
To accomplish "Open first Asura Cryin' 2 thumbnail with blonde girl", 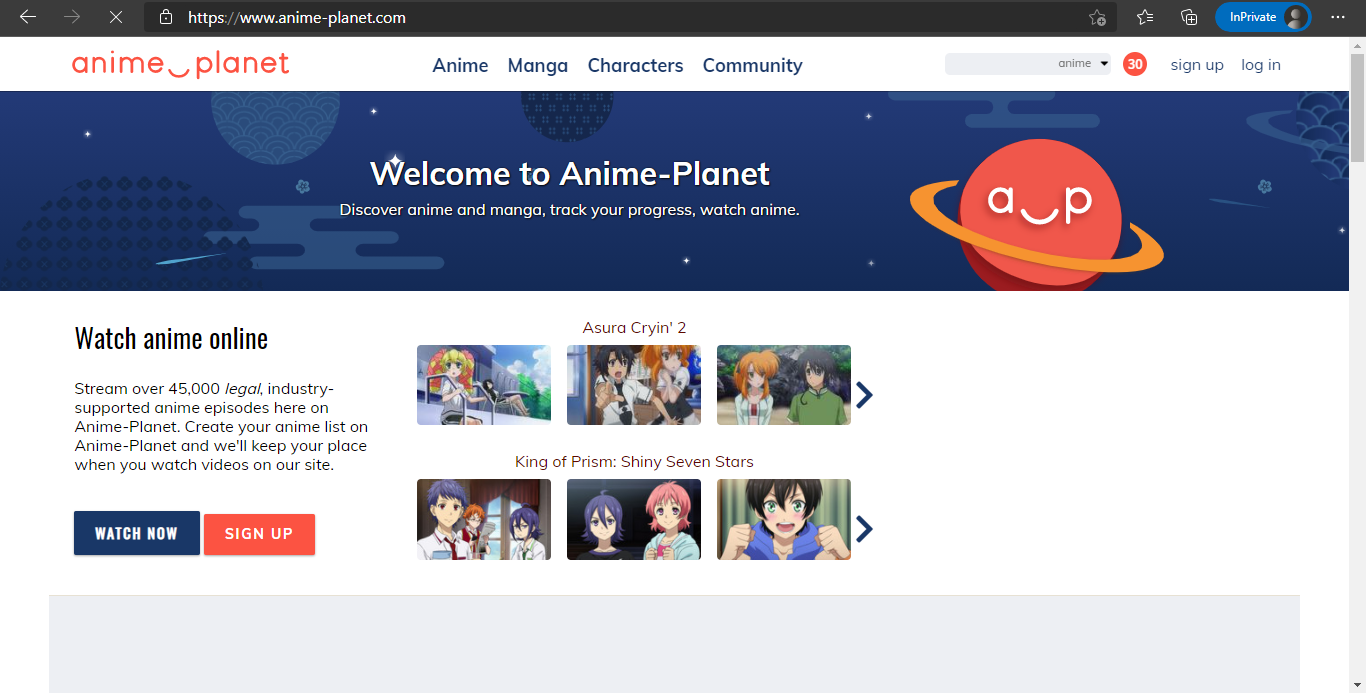I will coord(484,385).
